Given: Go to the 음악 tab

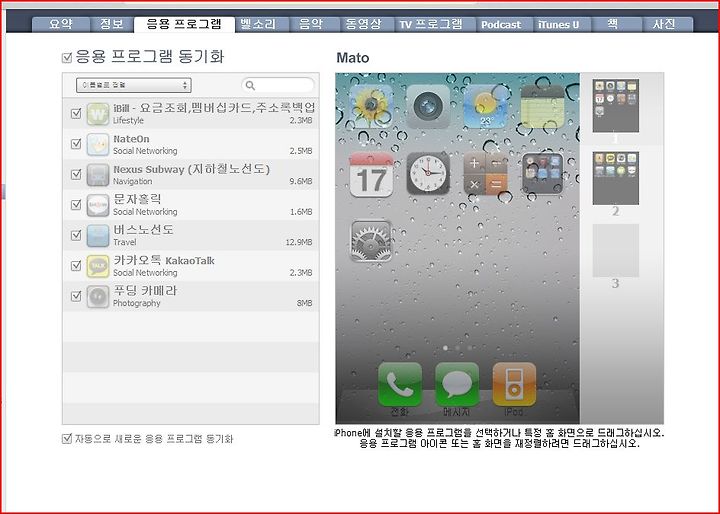Looking at the screenshot, I should [315, 24].
